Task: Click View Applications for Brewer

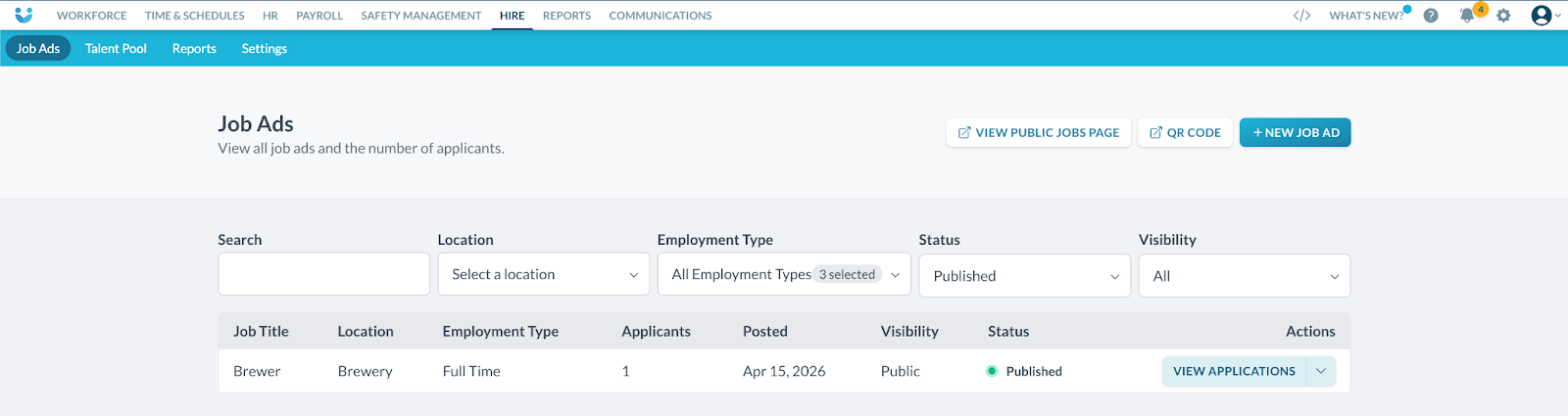Action: coord(1234,371)
